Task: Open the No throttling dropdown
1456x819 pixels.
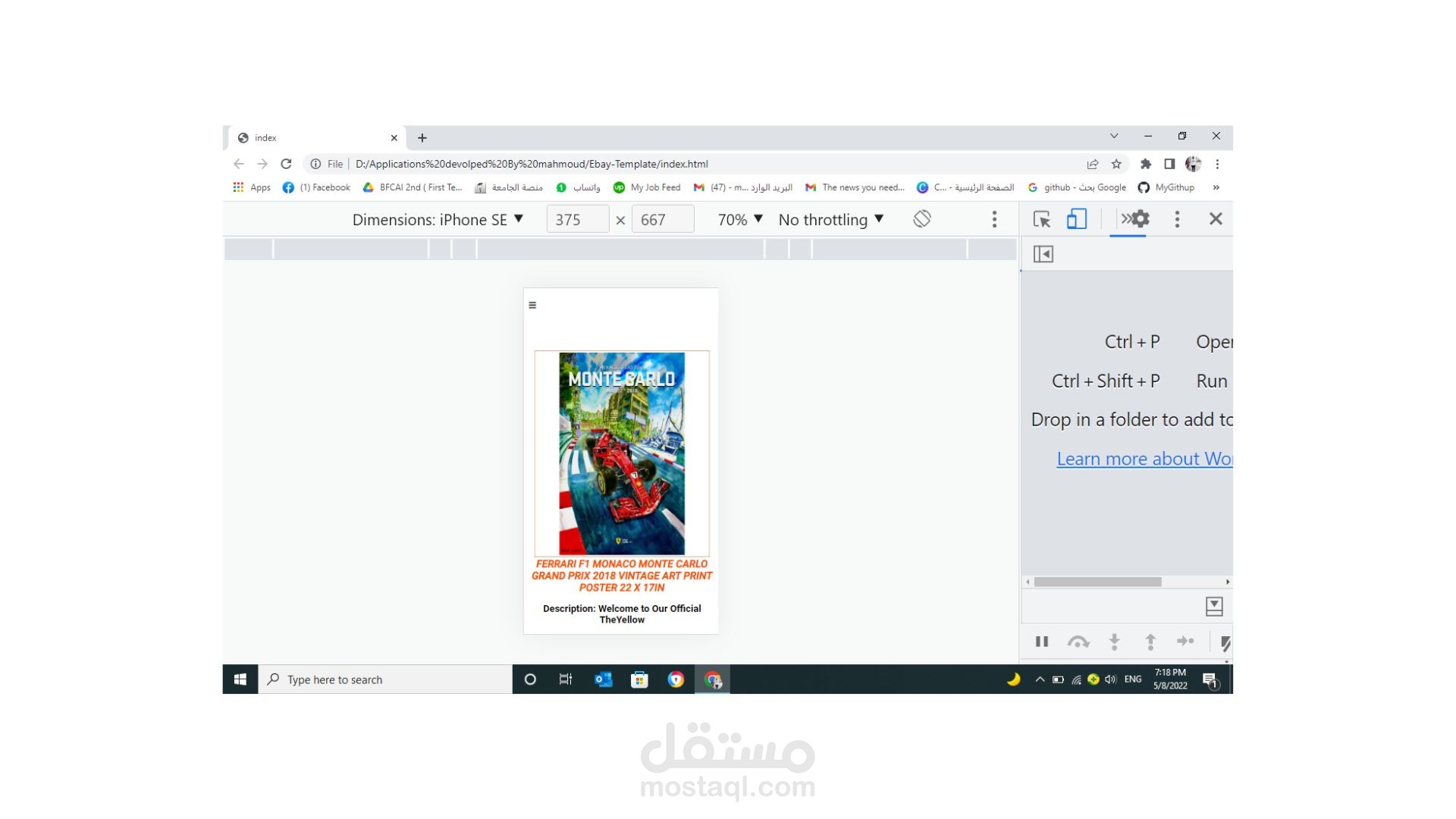Action: [831, 220]
